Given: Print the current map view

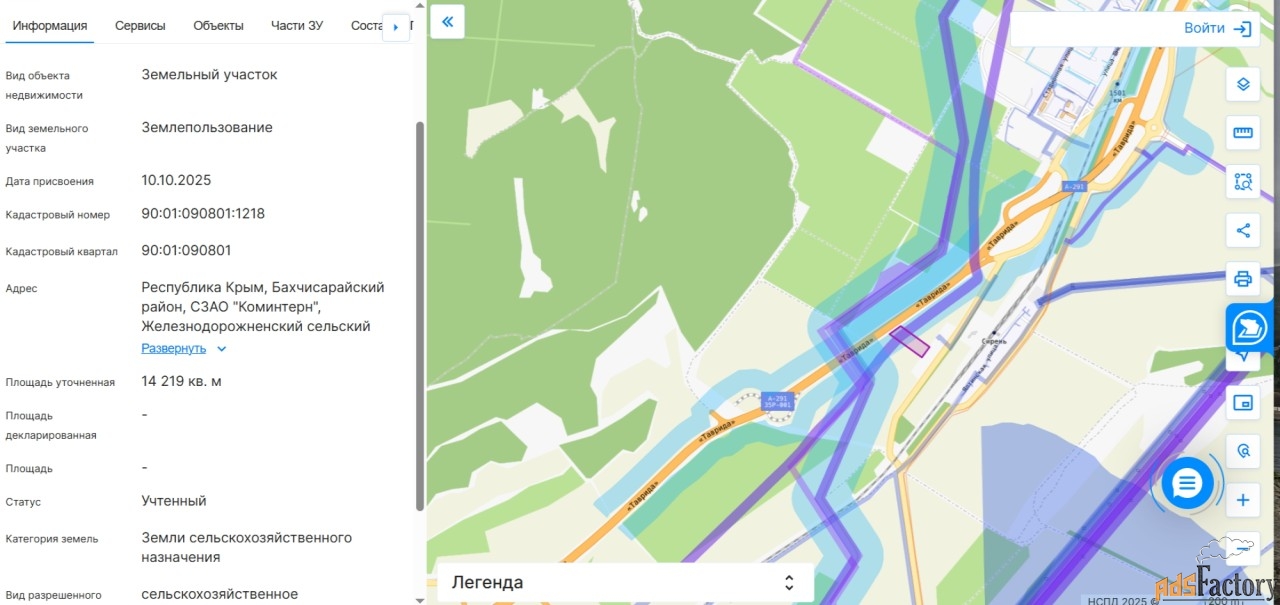Looking at the screenshot, I should coord(1243,279).
